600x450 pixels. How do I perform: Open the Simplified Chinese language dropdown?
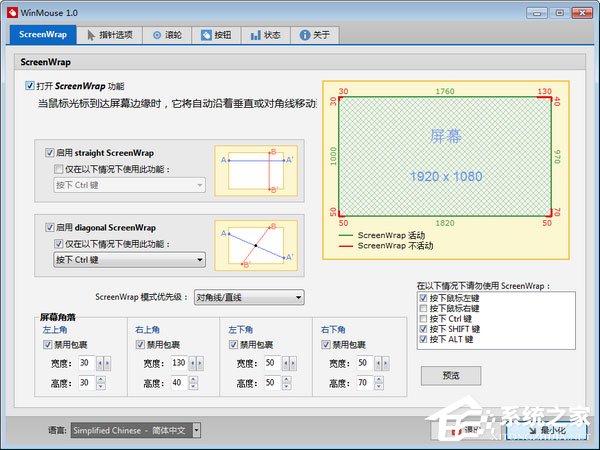(x=135, y=430)
